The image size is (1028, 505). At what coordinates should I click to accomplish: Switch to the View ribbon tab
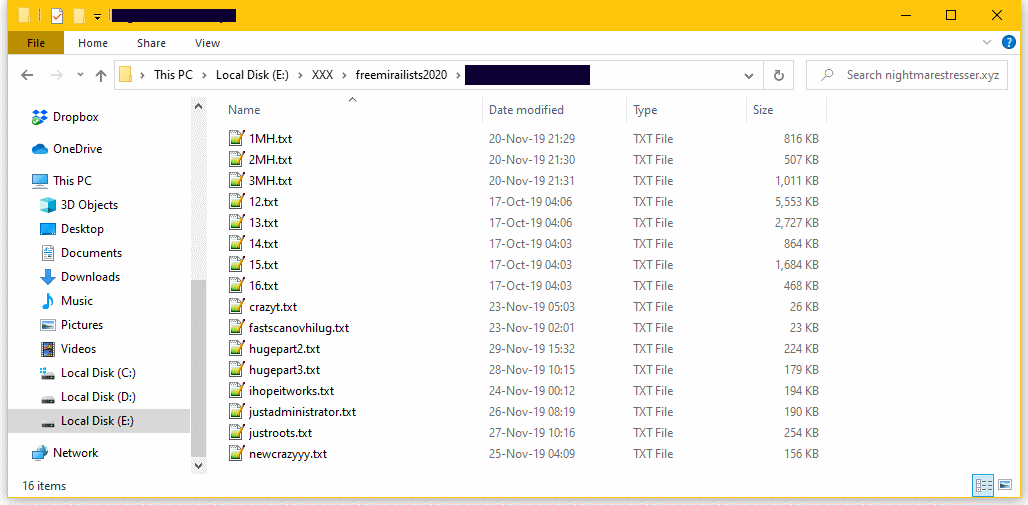[x=207, y=43]
